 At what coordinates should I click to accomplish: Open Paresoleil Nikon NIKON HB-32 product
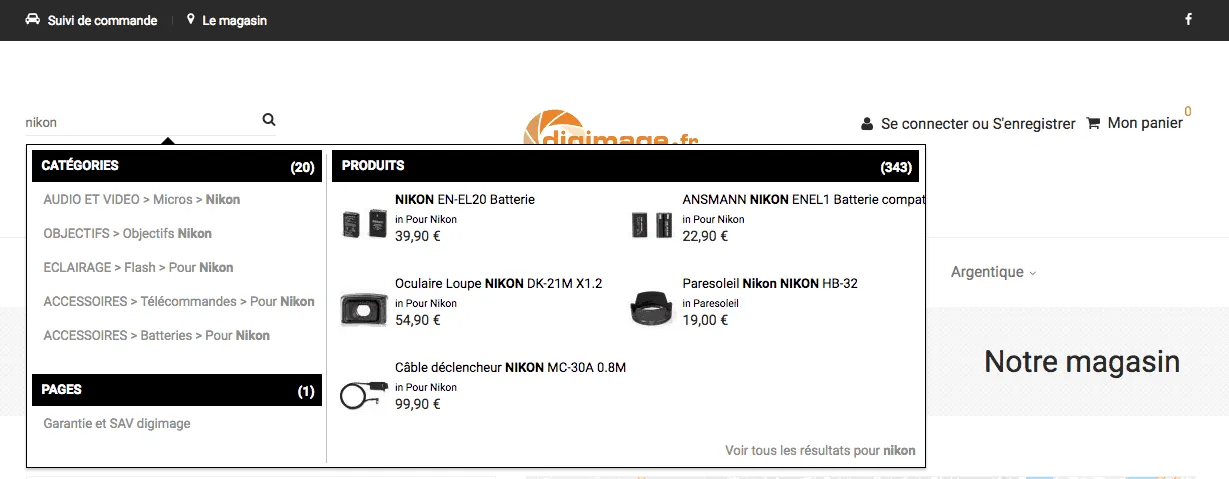(x=770, y=283)
